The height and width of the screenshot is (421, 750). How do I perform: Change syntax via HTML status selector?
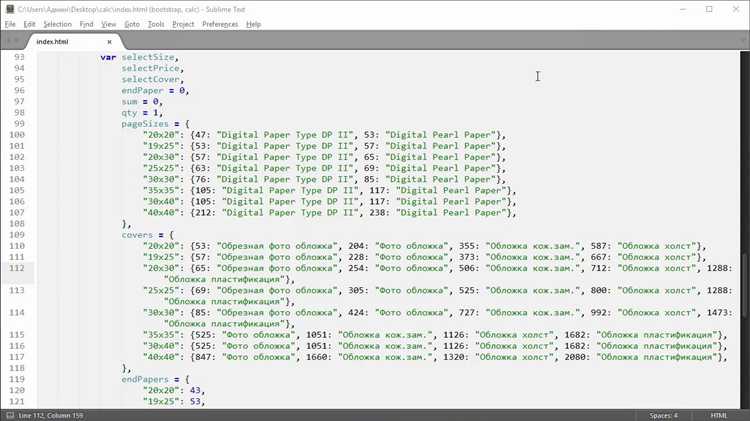[719, 415]
